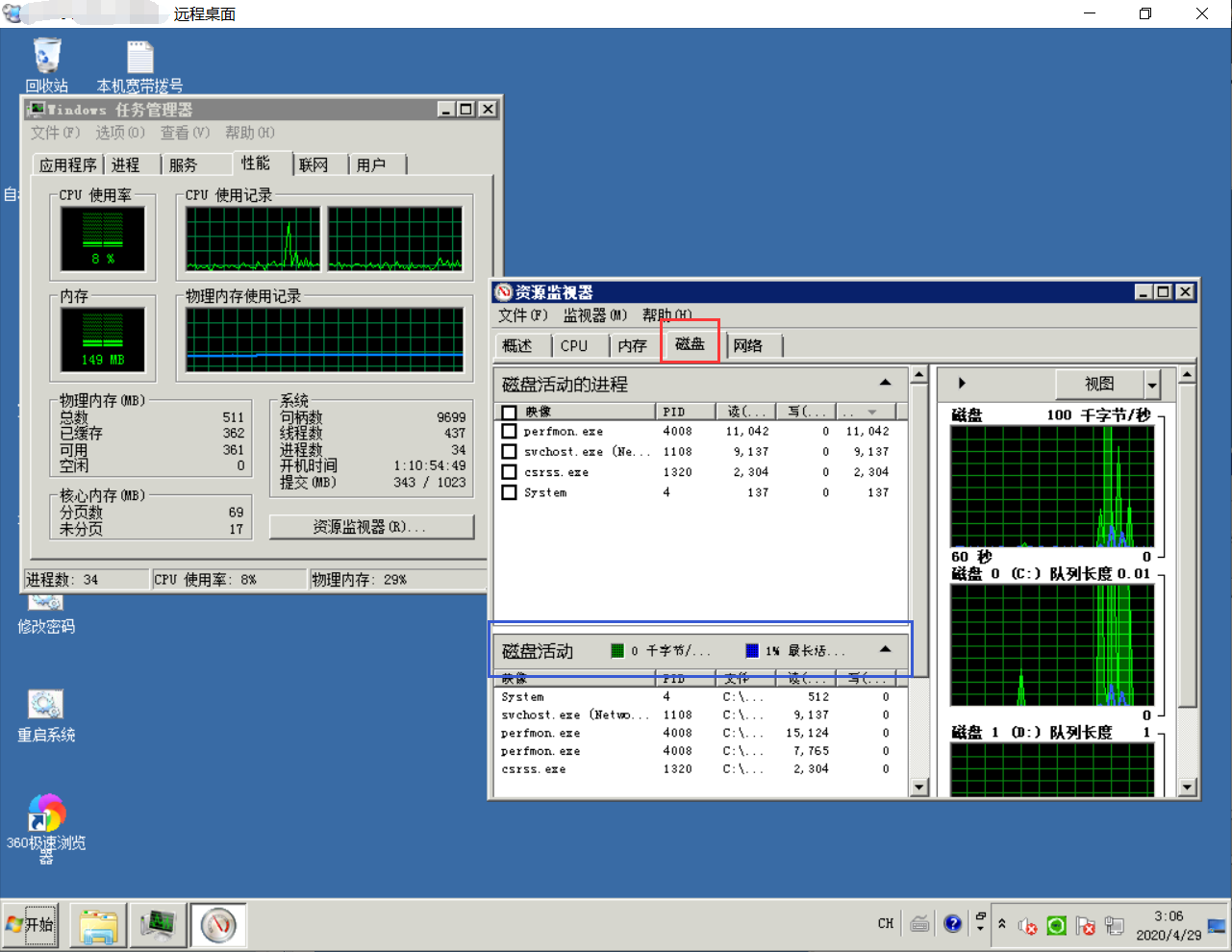Image resolution: width=1232 pixels, height=952 pixels.
Task: Hide the graph pane with the arrow
Action: tap(962, 384)
